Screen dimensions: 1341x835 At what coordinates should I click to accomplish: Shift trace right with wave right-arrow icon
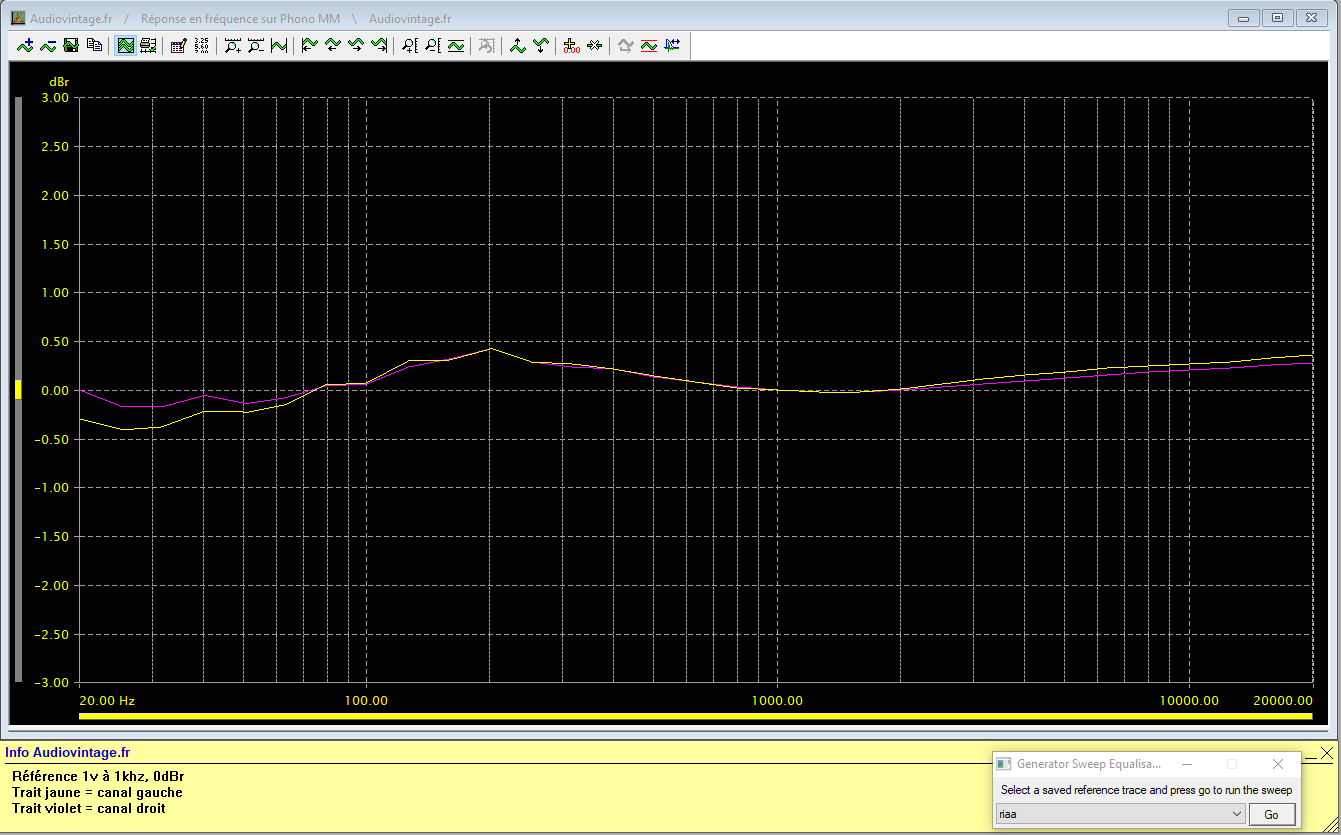point(356,45)
